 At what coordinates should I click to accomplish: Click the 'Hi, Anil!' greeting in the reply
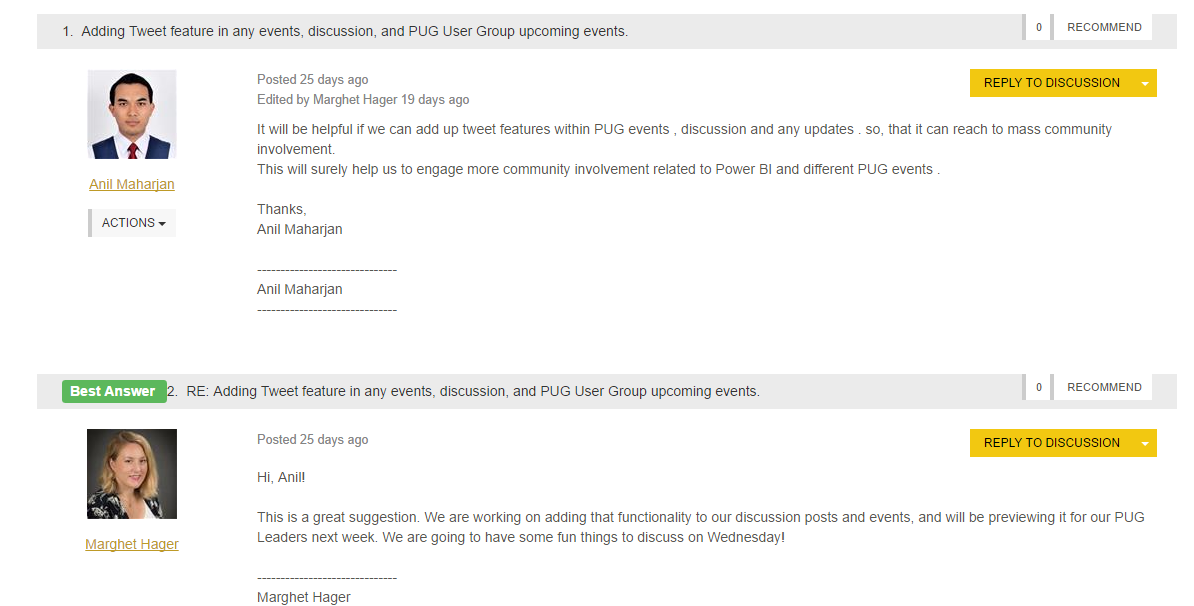[281, 477]
